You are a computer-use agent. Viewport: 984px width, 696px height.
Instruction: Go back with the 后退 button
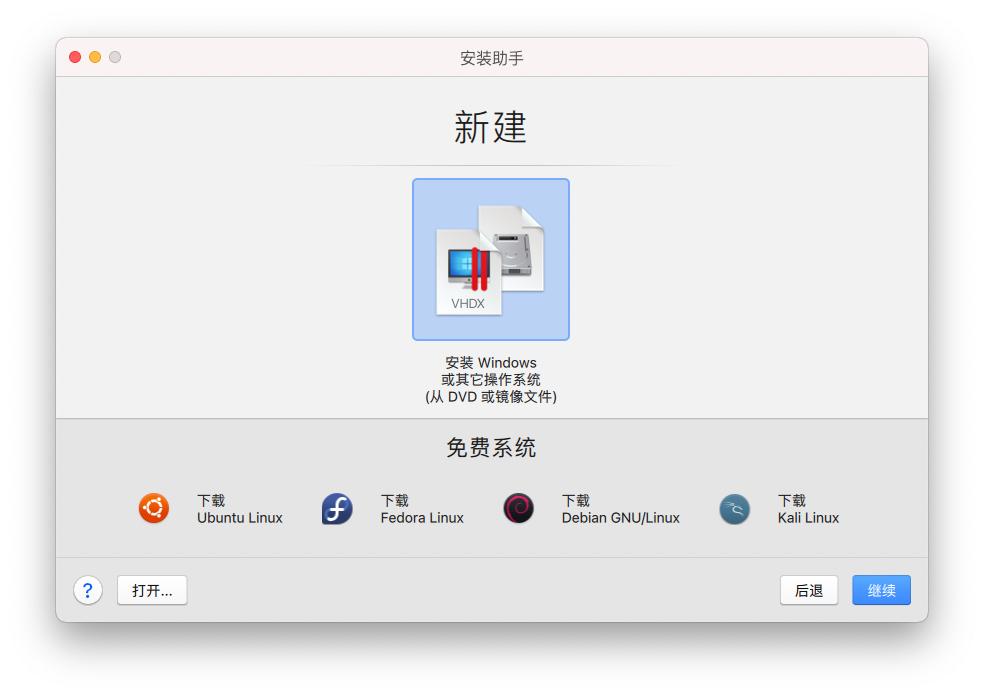pyautogui.click(x=809, y=591)
